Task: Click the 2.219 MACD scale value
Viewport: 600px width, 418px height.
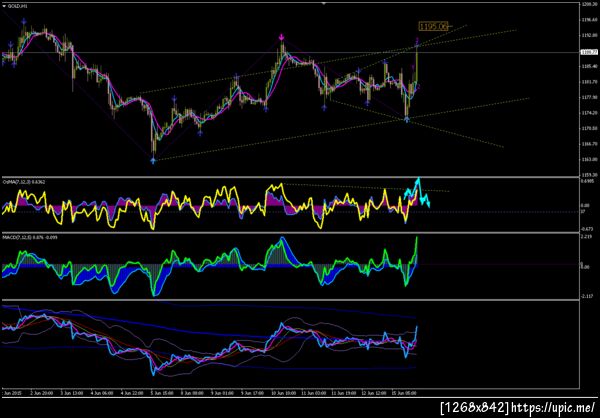Action: (586, 237)
